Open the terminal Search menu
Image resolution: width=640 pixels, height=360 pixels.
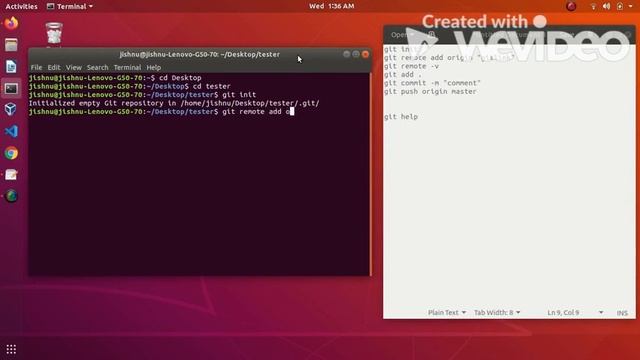tap(98, 67)
